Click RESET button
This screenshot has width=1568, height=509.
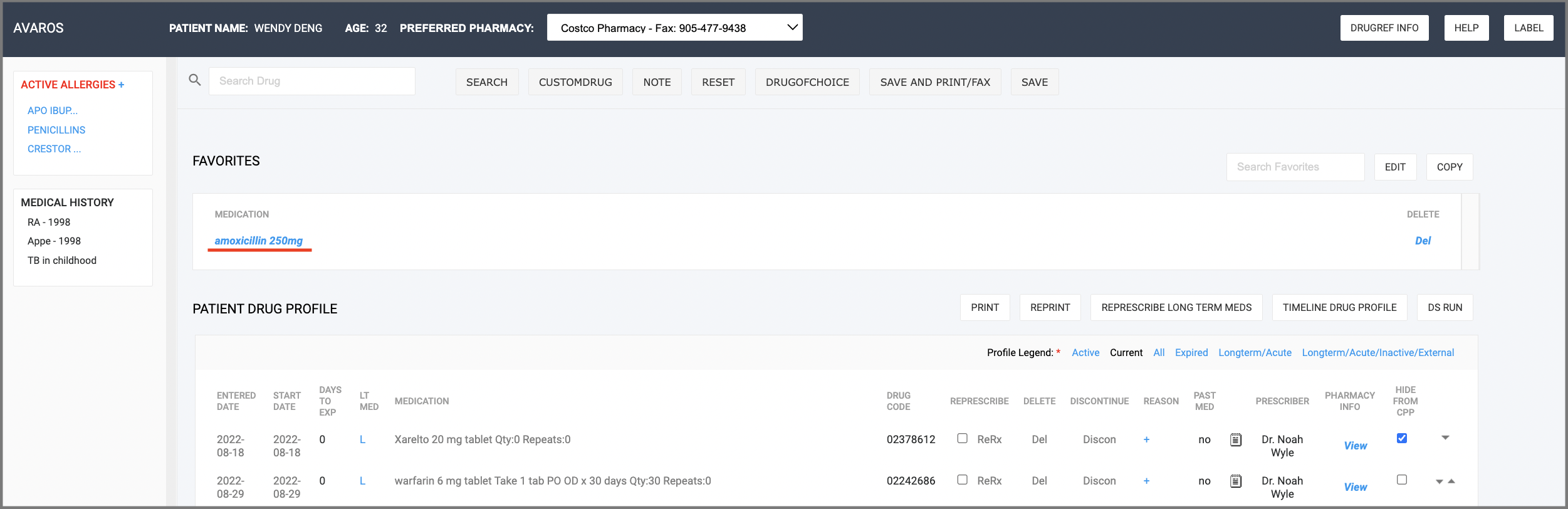[x=718, y=82]
